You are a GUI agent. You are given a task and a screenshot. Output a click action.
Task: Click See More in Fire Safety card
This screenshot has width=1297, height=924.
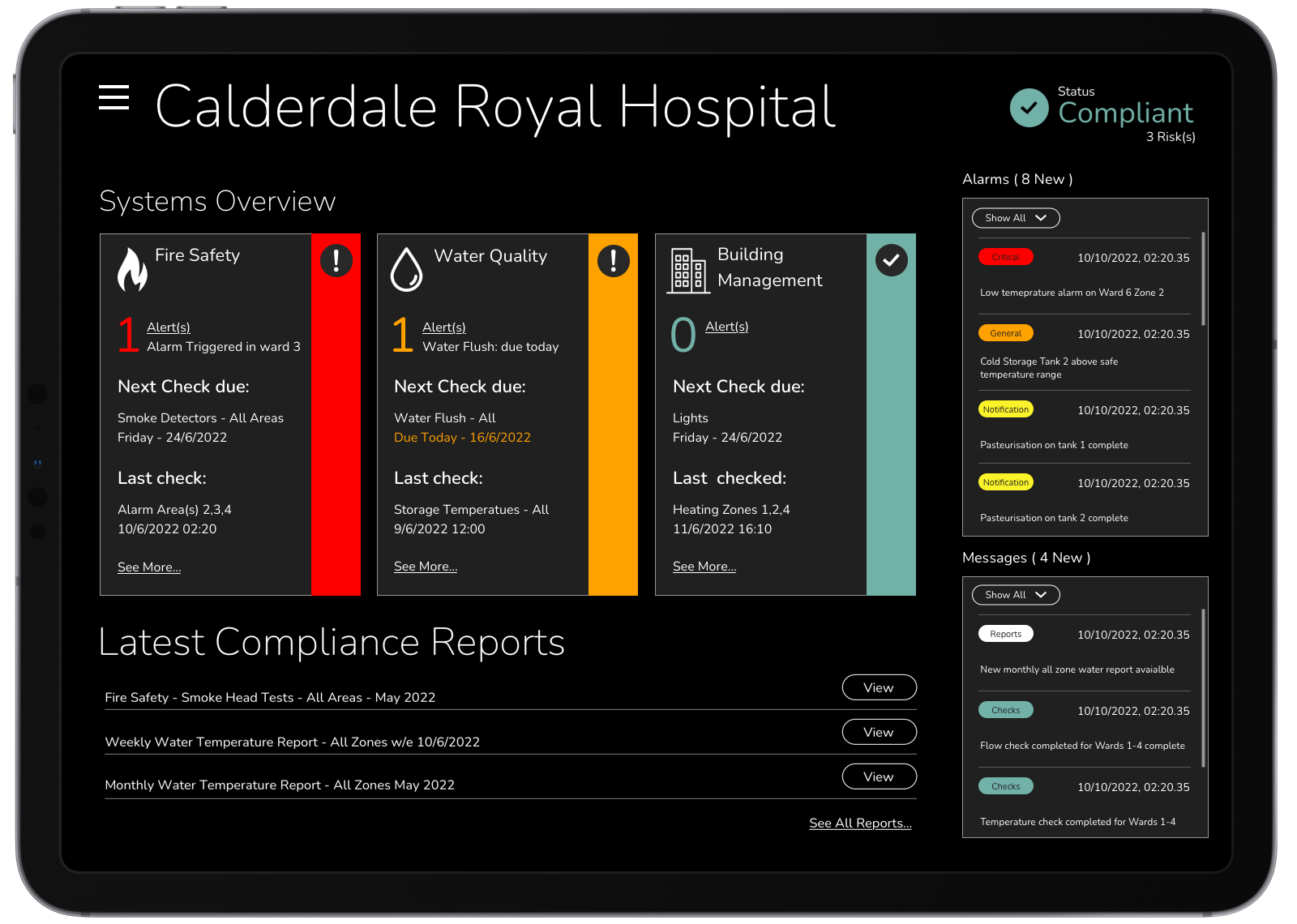coord(149,567)
